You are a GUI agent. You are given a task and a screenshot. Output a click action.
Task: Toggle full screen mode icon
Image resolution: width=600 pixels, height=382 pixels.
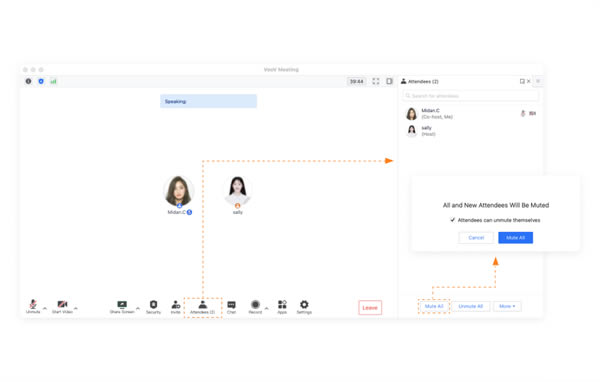[x=376, y=81]
